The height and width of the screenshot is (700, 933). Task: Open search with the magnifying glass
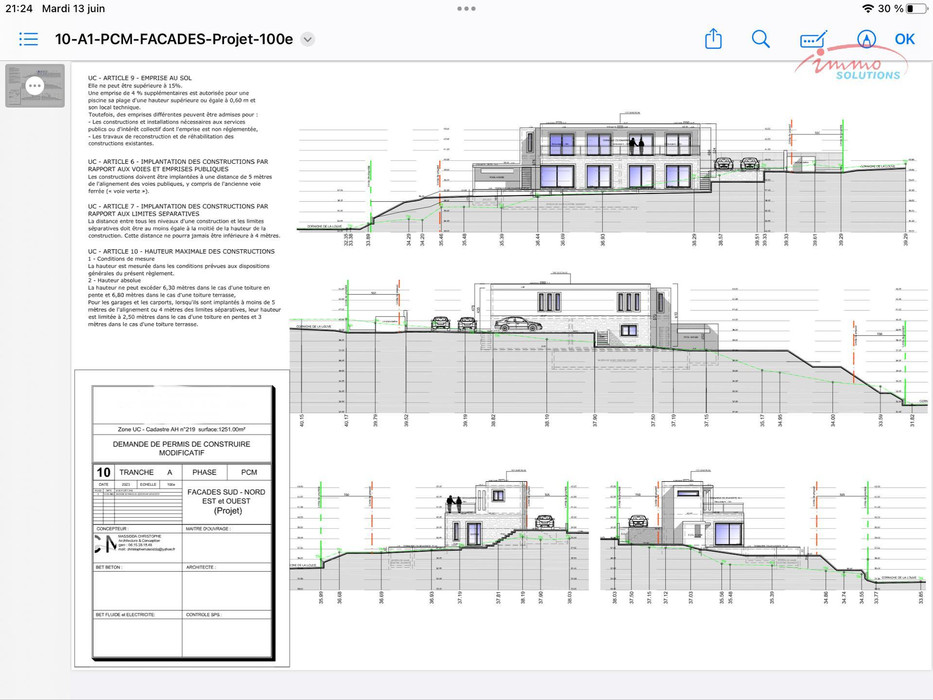[761, 39]
